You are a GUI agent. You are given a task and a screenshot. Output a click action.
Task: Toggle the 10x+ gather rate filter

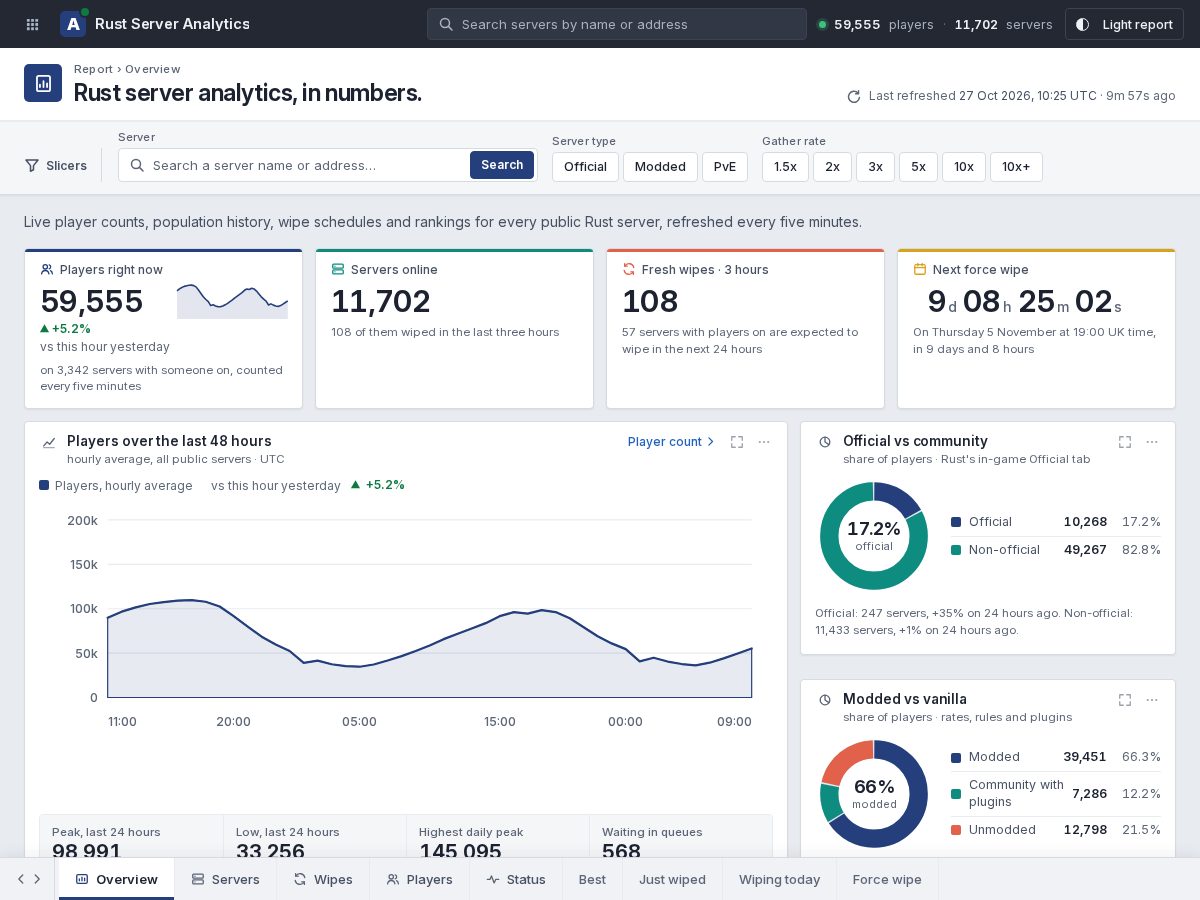pyautogui.click(x=1016, y=167)
